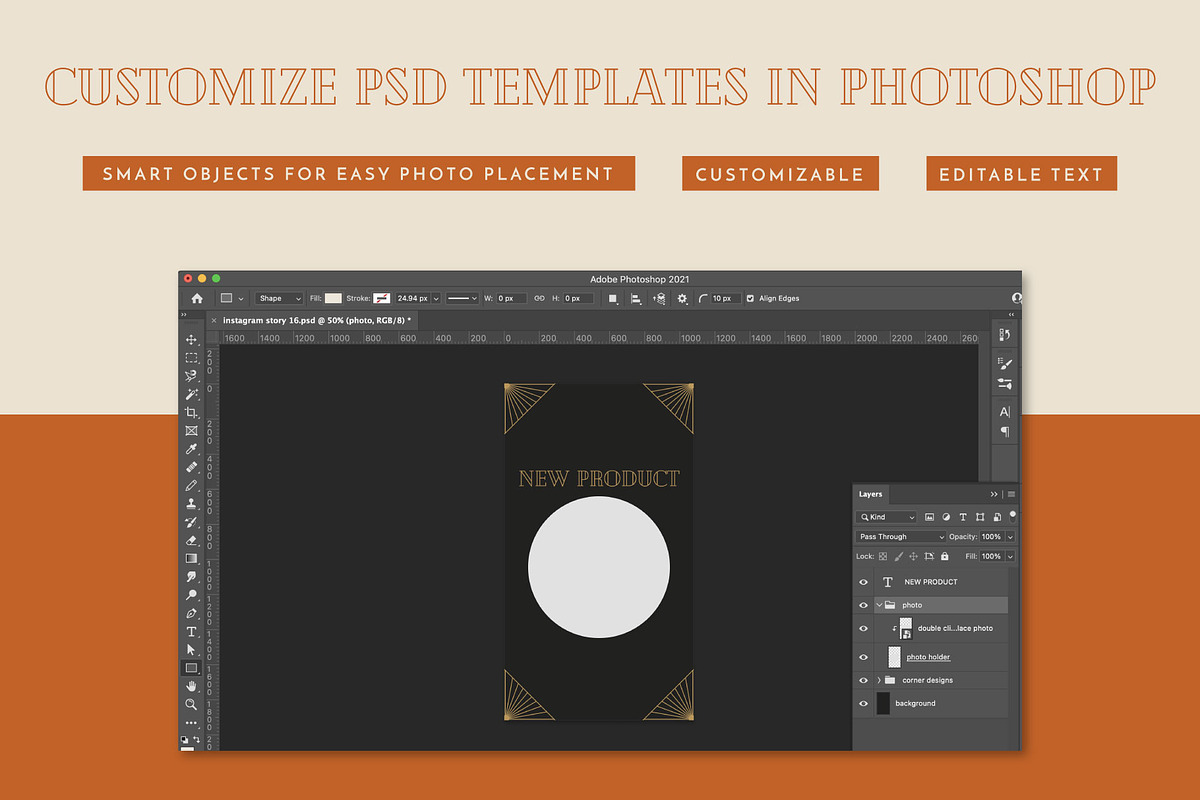Viewport: 1200px width, 800px height.
Task: Toggle the lock all padlock
Action: (944, 556)
